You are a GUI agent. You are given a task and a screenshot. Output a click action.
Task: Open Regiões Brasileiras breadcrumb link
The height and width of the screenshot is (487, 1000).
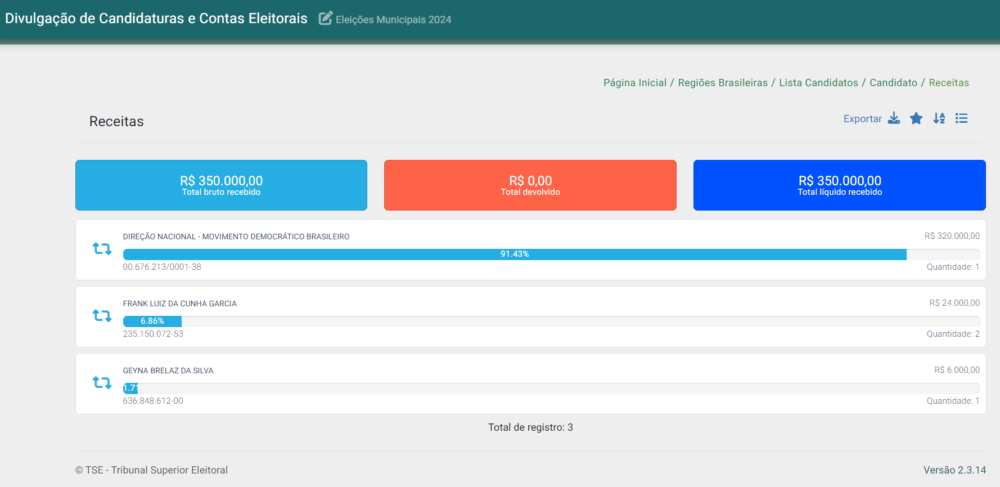click(722, 82)
